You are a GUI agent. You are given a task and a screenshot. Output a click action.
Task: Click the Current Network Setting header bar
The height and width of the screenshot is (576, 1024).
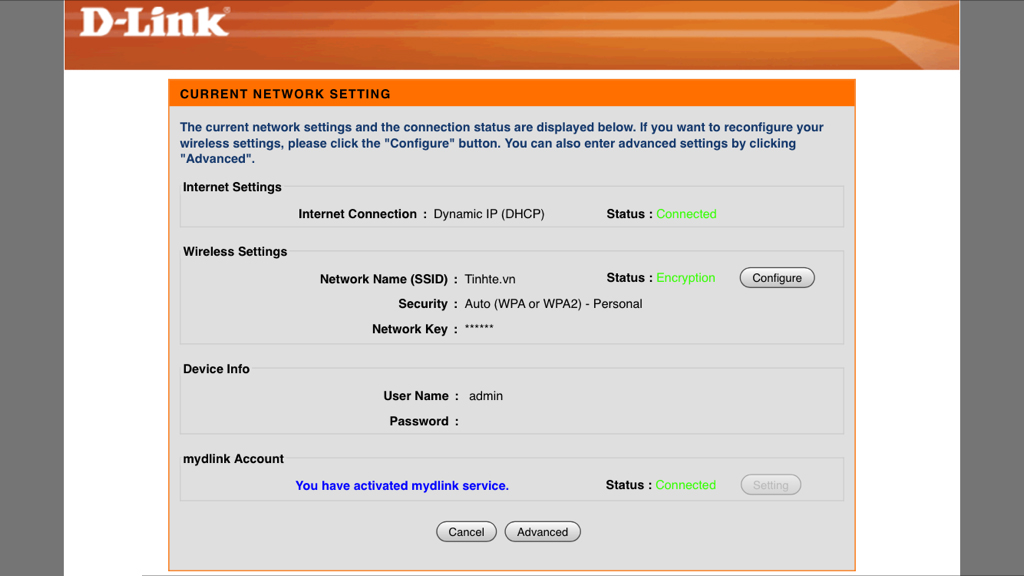tap(511, 94)
